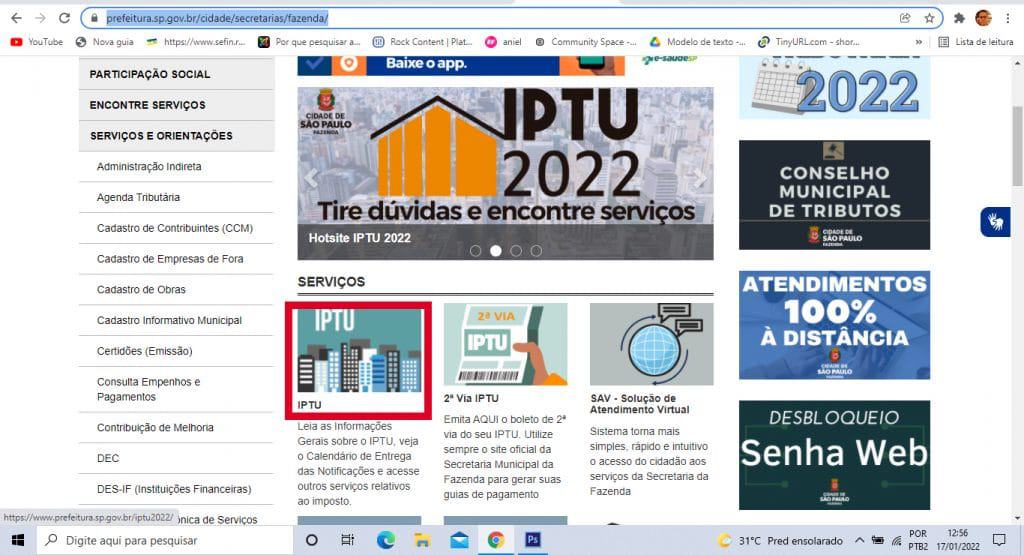
Task: Click Windows taskbar search box
Action: (165, 540)
